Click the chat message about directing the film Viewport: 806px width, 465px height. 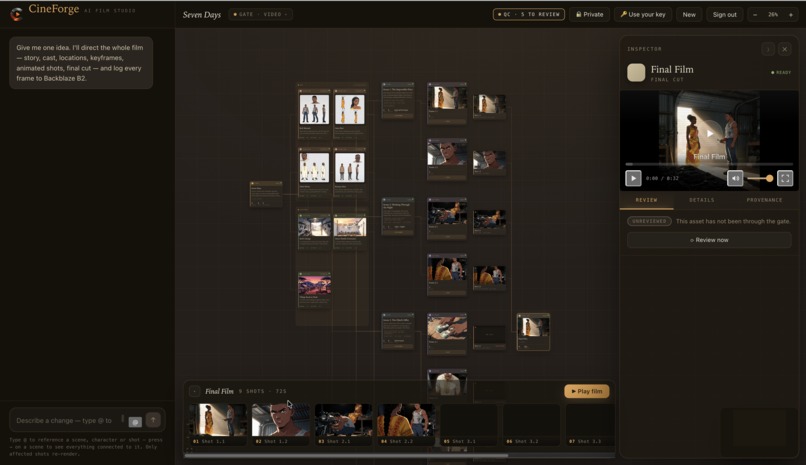81,63
